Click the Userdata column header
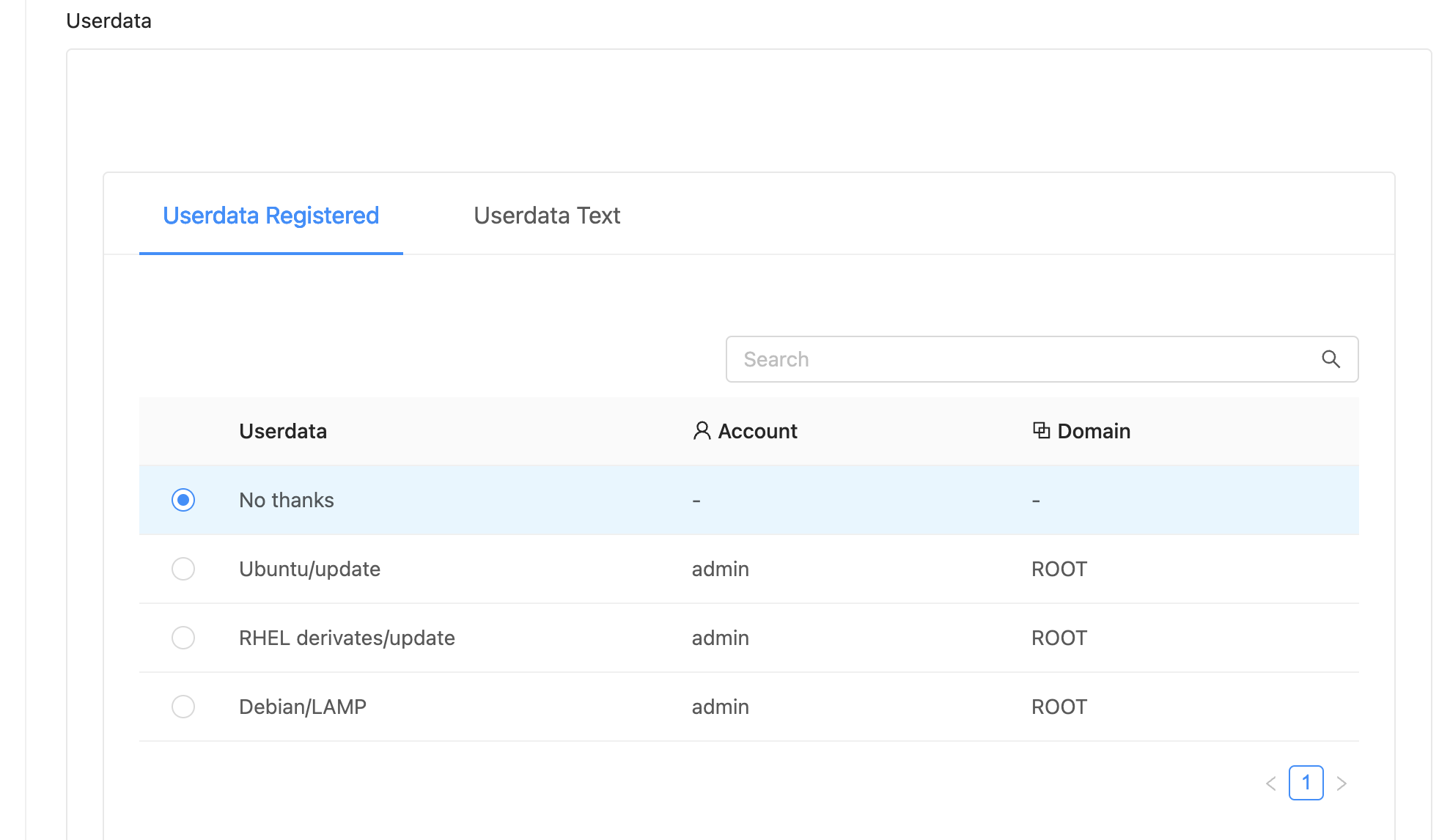The width and height of the screenshot is (1450, 840). point(283,431)
